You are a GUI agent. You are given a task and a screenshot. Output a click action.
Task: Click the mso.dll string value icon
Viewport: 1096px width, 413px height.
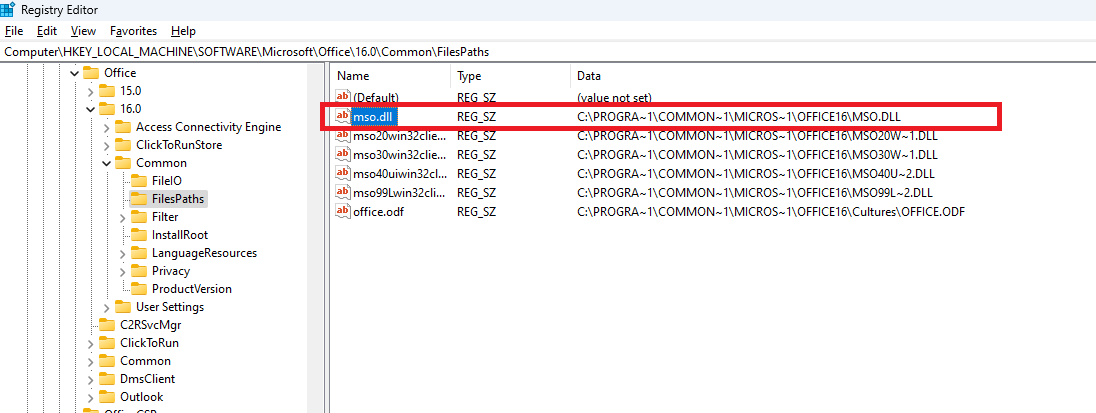point(343,117)
